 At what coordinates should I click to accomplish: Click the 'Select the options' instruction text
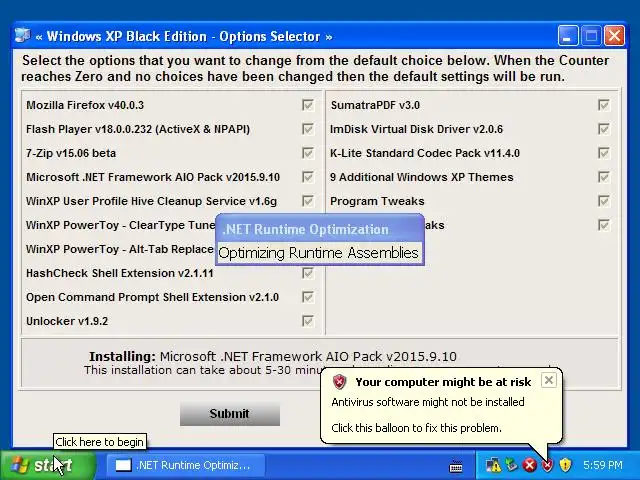coord(315,69)
